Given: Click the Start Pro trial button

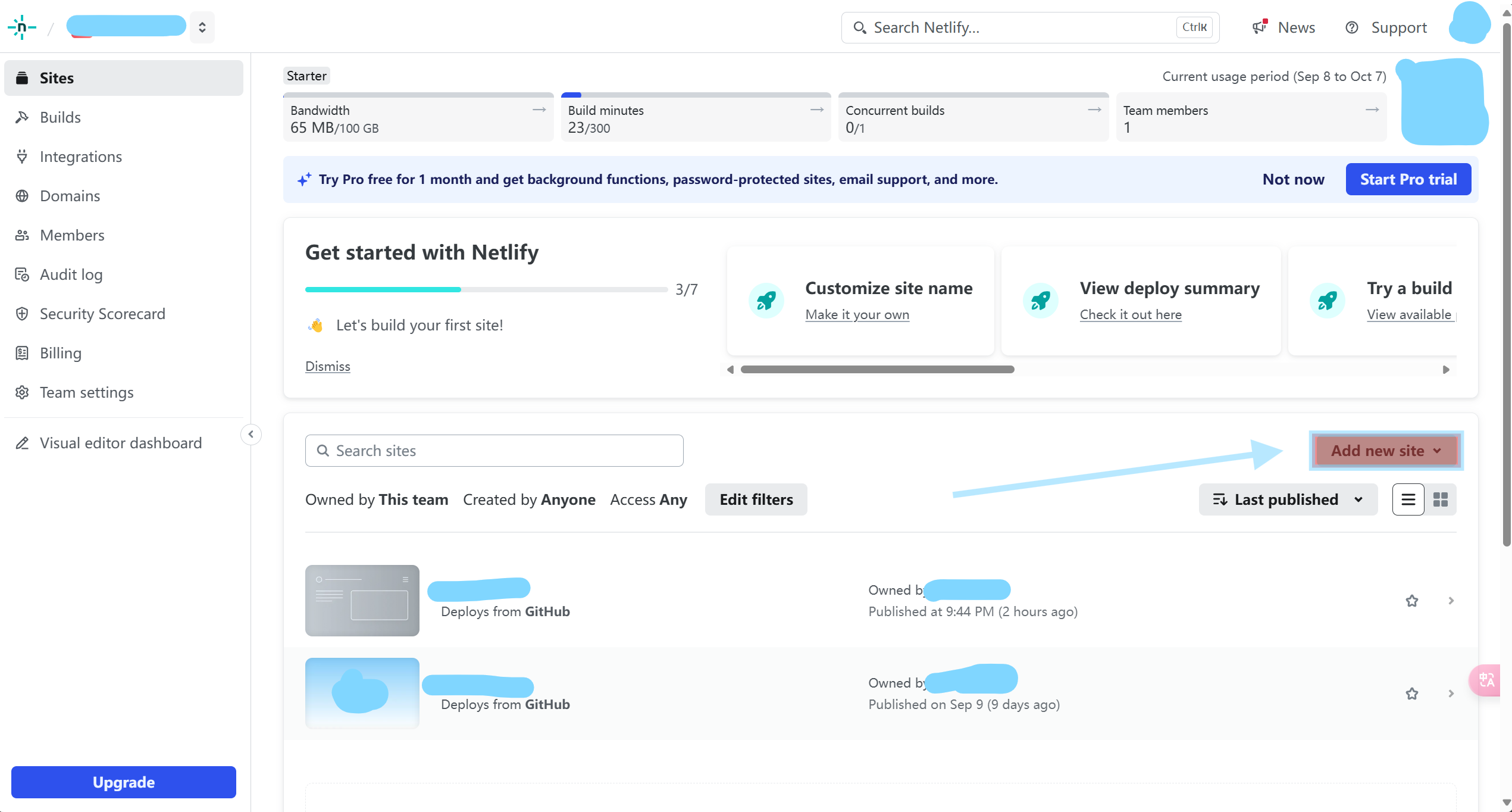Looking at the screenshot, I should click(1408, 179).
